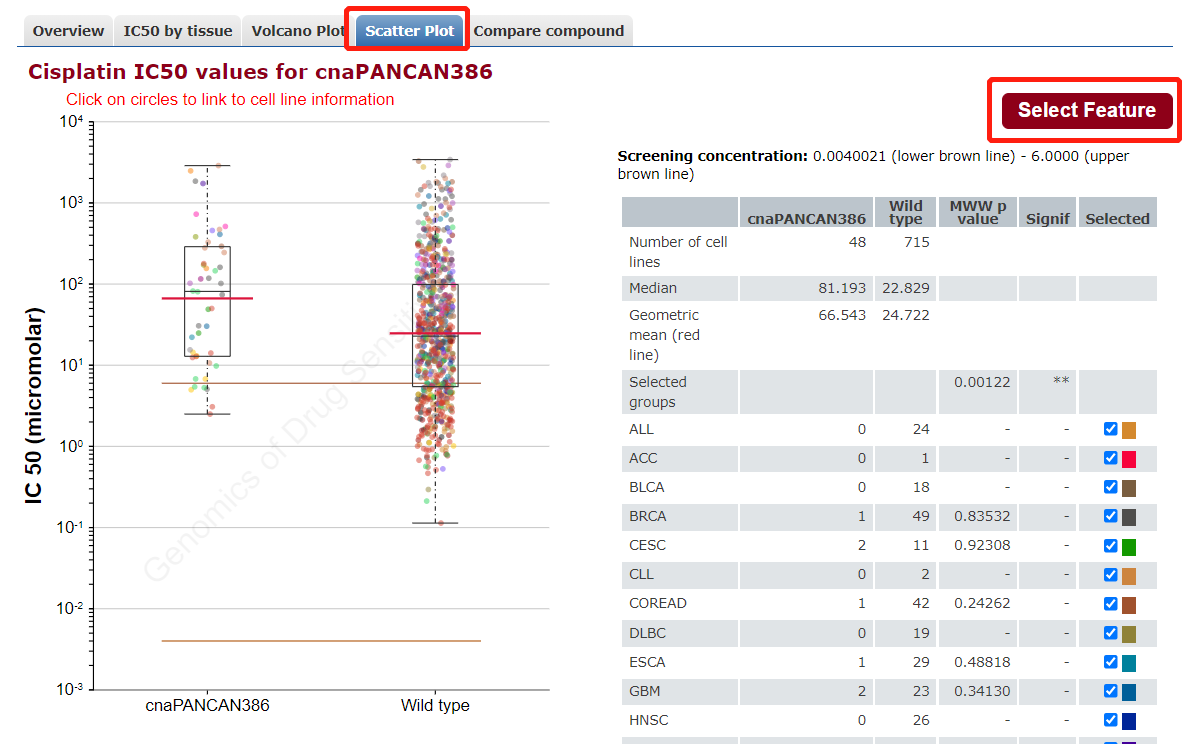1183x744 pixels.
Task: Toggle the ACC row checkbox
Action: [1110, 458]
